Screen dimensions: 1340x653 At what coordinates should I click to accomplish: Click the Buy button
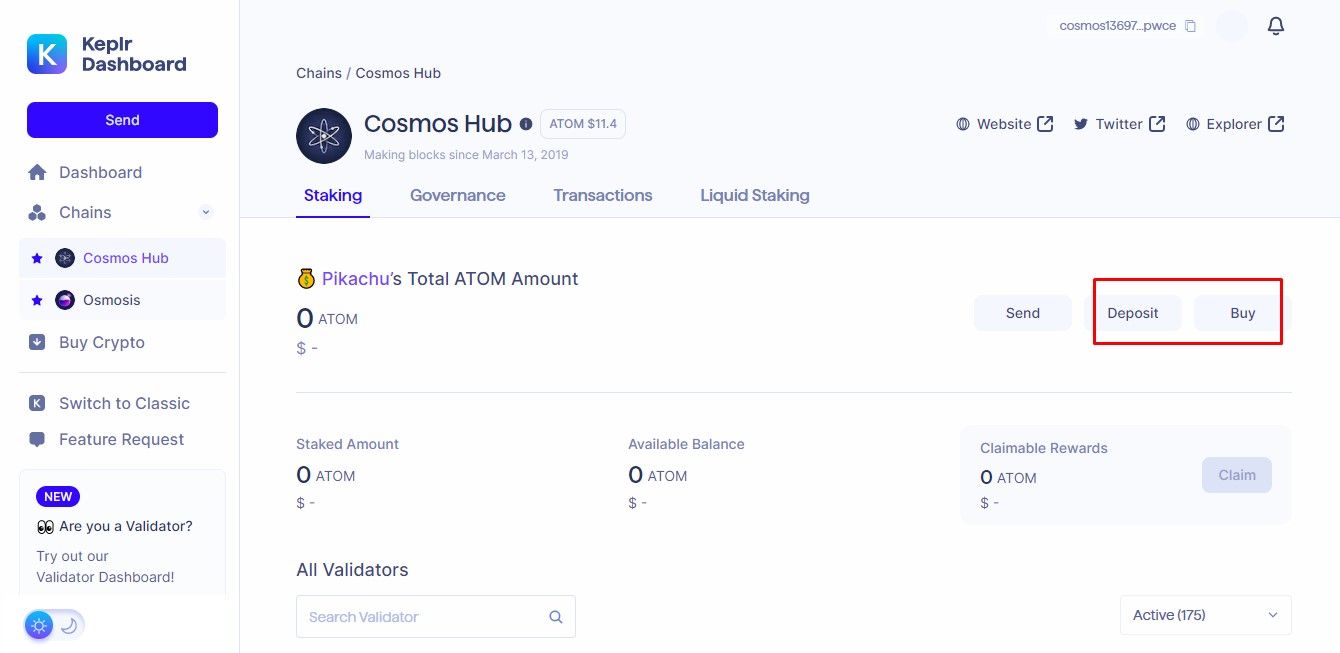(1243, 313)
